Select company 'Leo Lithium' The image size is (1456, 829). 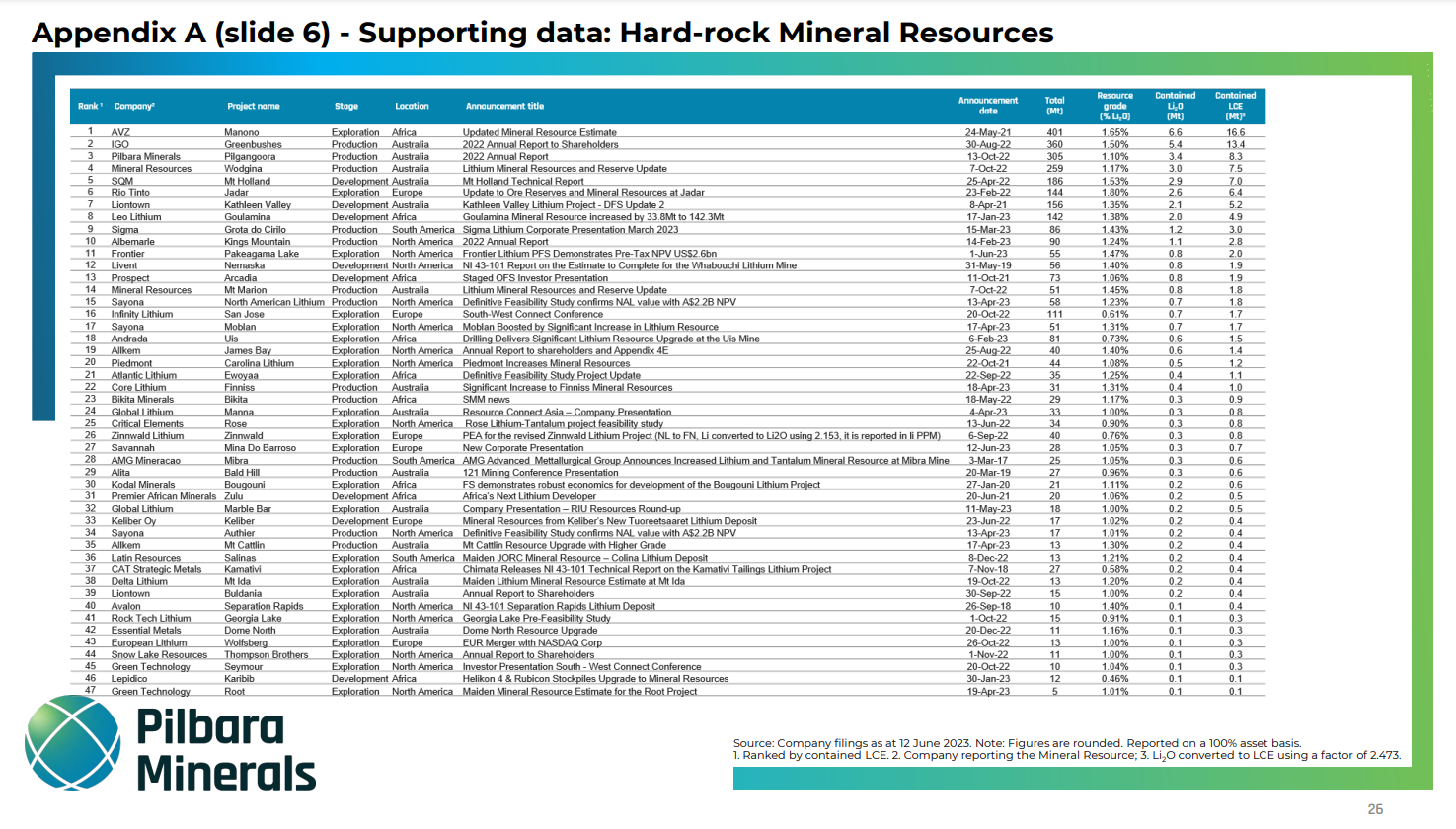136,217
